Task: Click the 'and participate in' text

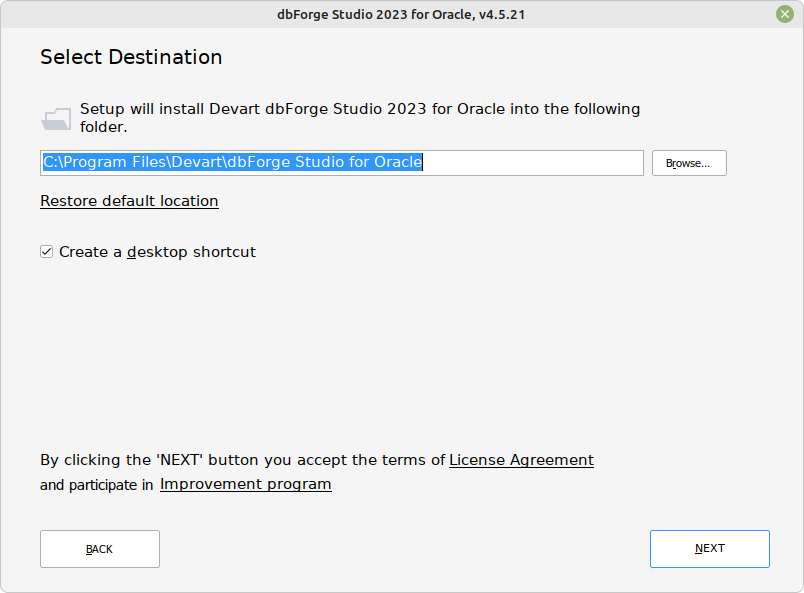Action: click(96, 485)
